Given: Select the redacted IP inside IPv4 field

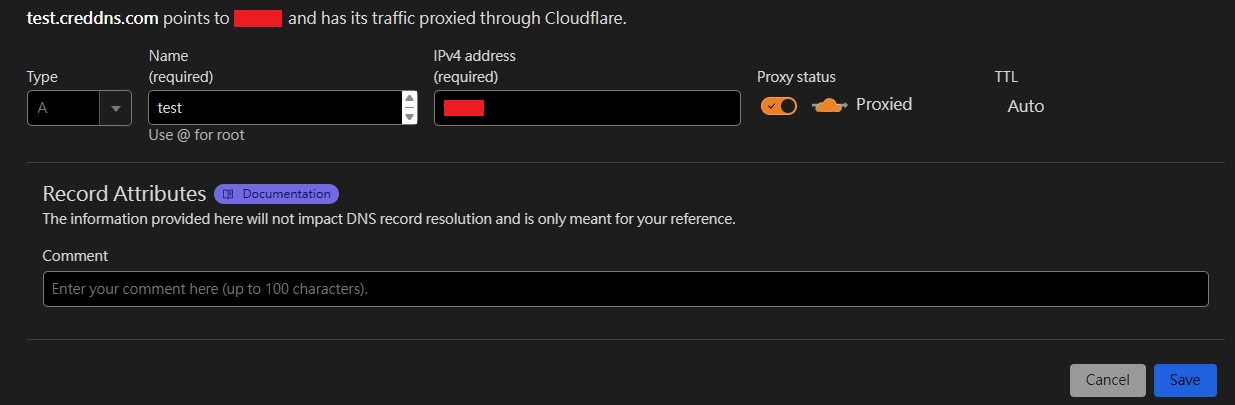Looking at the screenshot, I should coord(464,108).
